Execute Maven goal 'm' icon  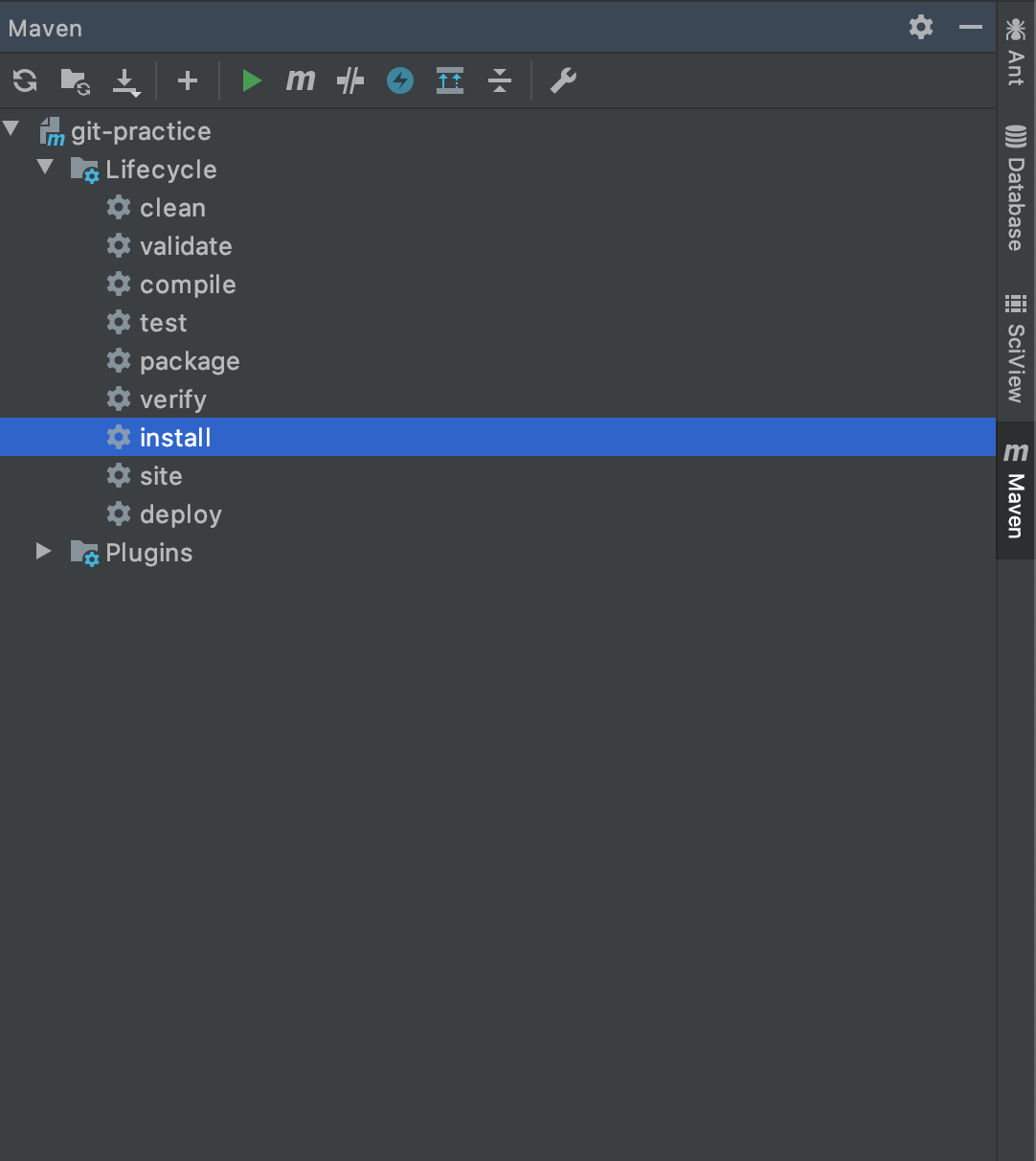click(x=301, y=80)
